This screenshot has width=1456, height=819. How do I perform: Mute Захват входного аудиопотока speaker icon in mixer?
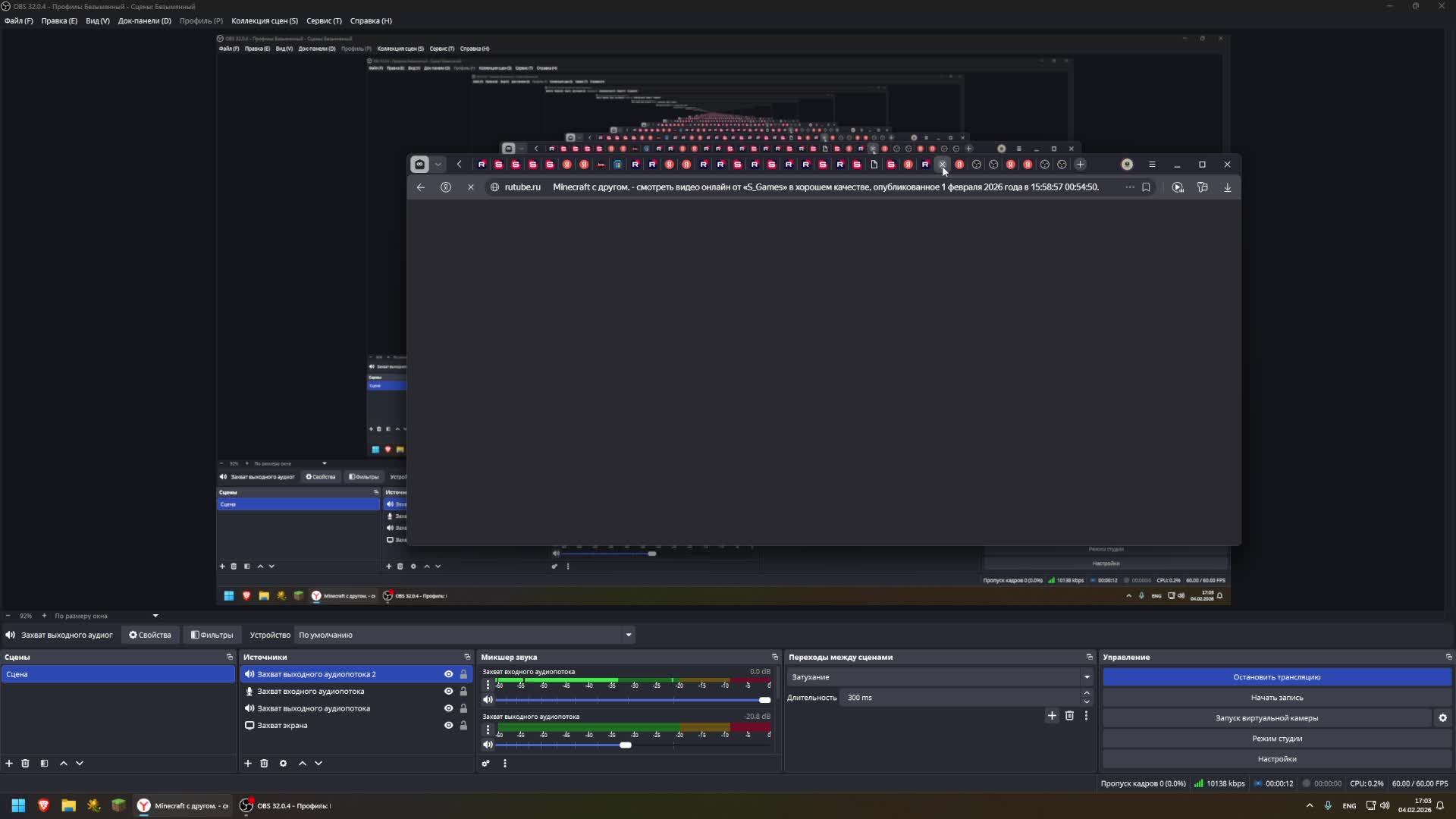point(488,700)
